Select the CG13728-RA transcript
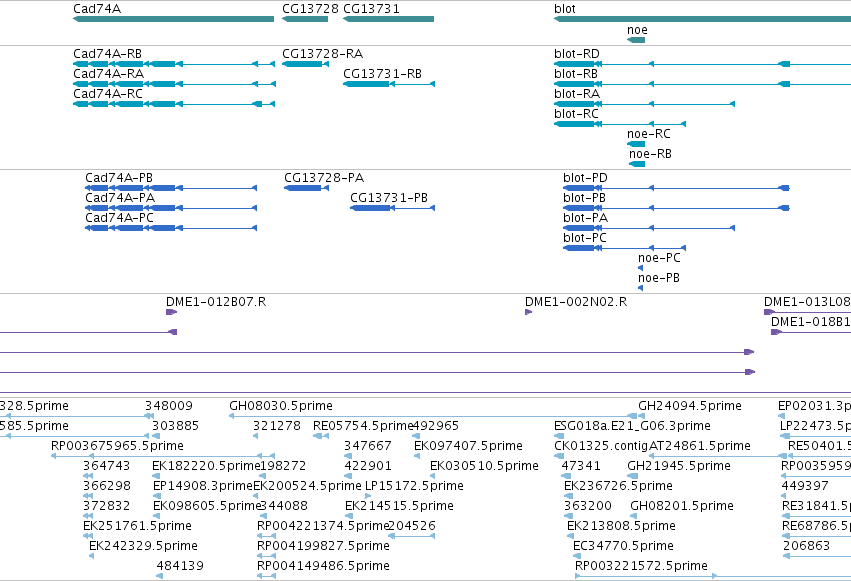This screenshot has height=581, width=851. (x=305, y=64)
